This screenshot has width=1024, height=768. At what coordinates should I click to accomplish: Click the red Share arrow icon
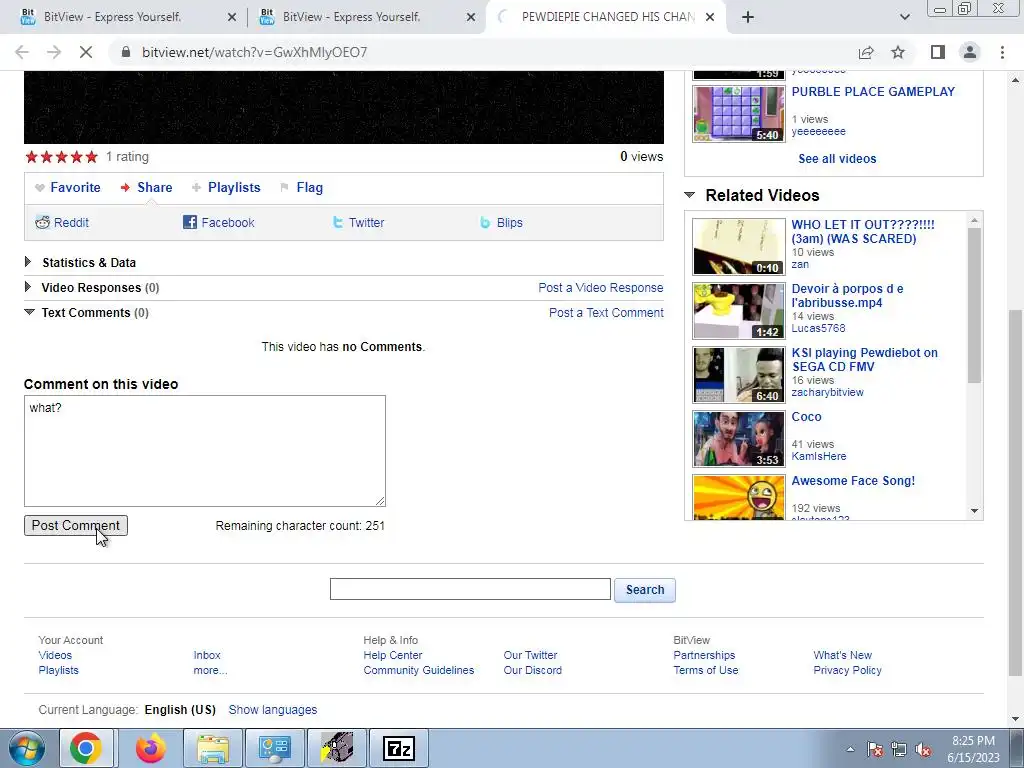point(125,187)
